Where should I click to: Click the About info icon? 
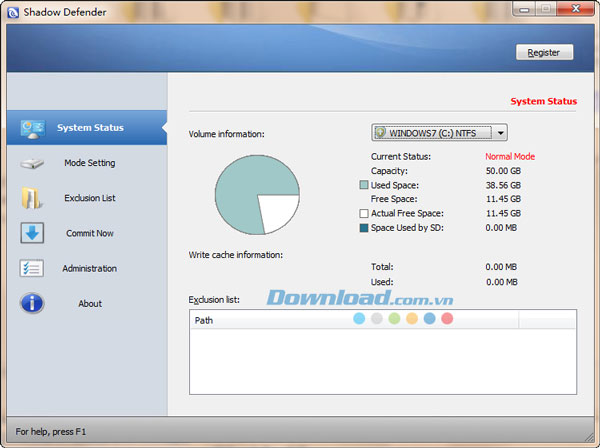coord(32,303)
